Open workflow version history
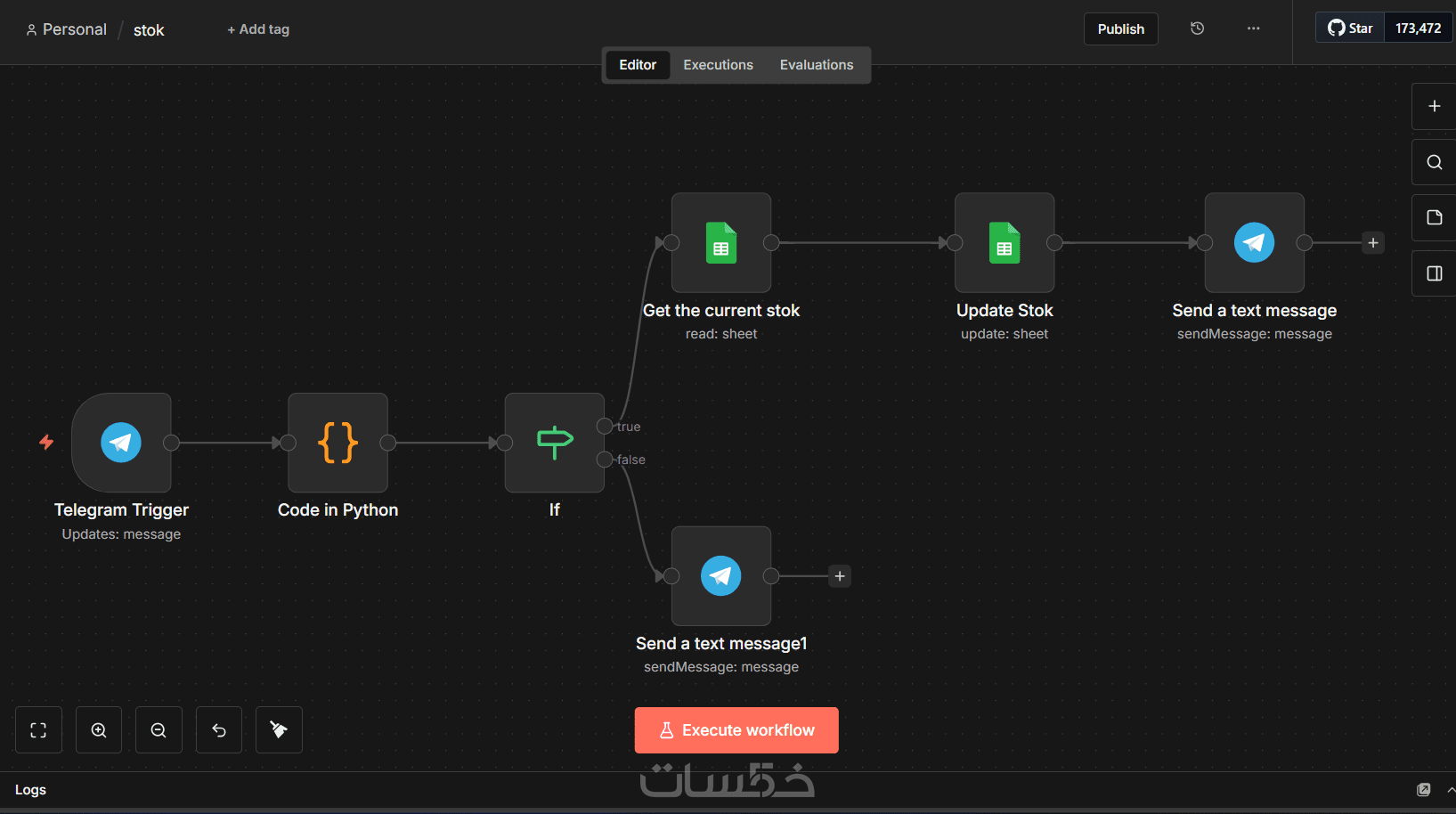 click(x=1197, y=28)
